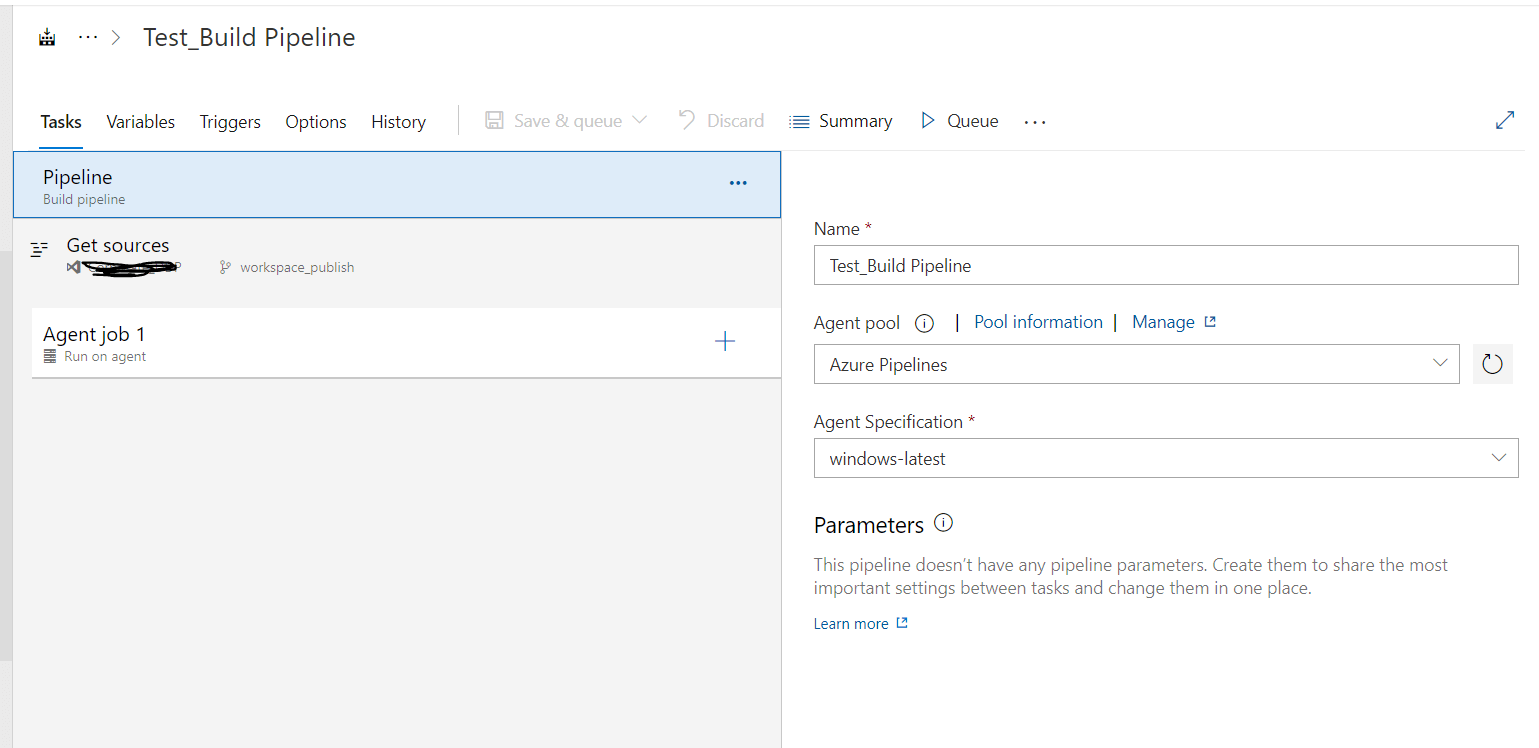
Task: Open the Pool information link
Action: tap(1038, 322)
